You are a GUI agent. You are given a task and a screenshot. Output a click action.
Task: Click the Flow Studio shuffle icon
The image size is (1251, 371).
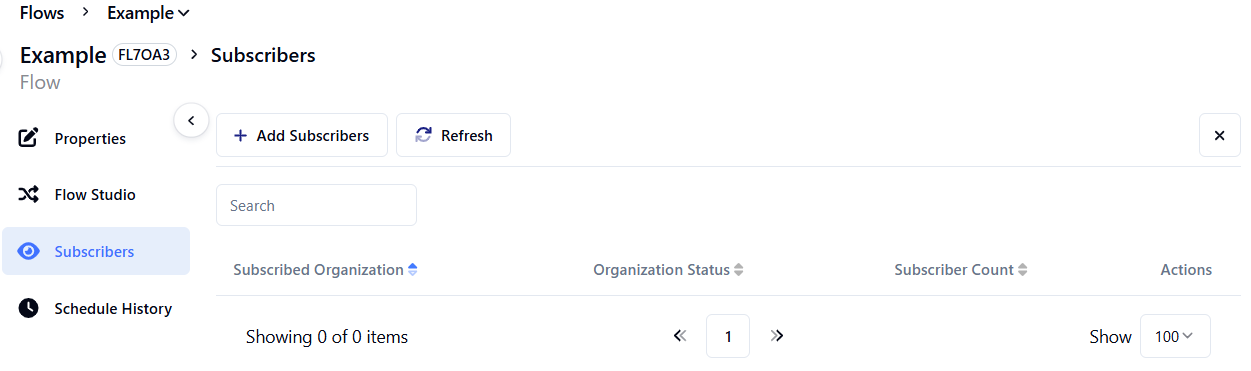[29, 194]
